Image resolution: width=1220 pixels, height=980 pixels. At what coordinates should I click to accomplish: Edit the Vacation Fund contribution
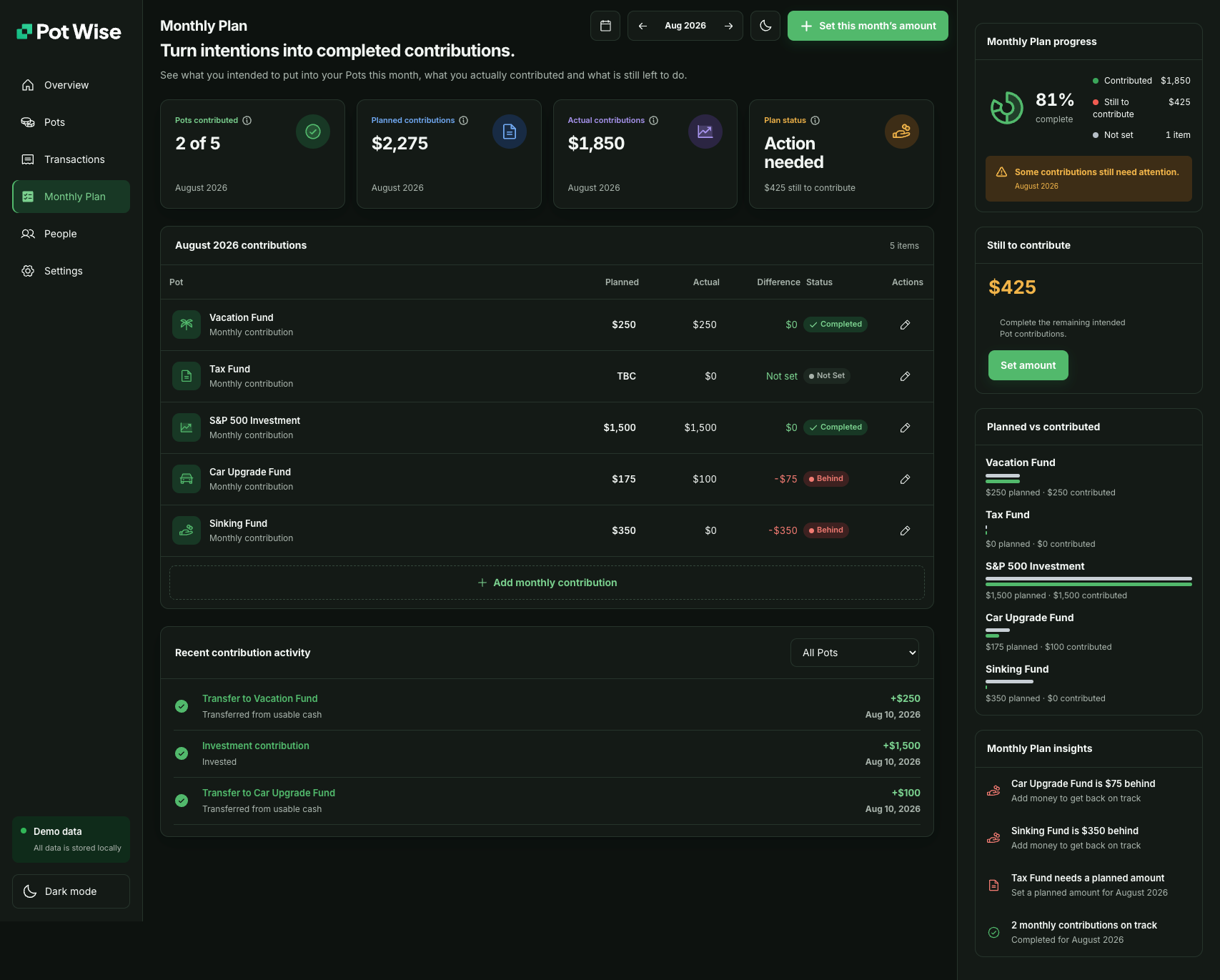[x=905, y=325]
